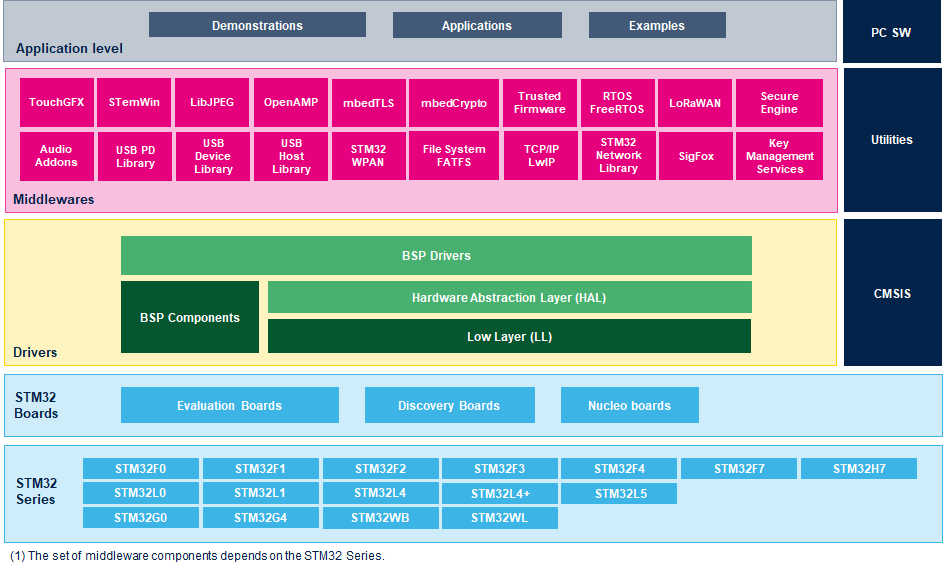Click the CMSIS block

(892, 293)
